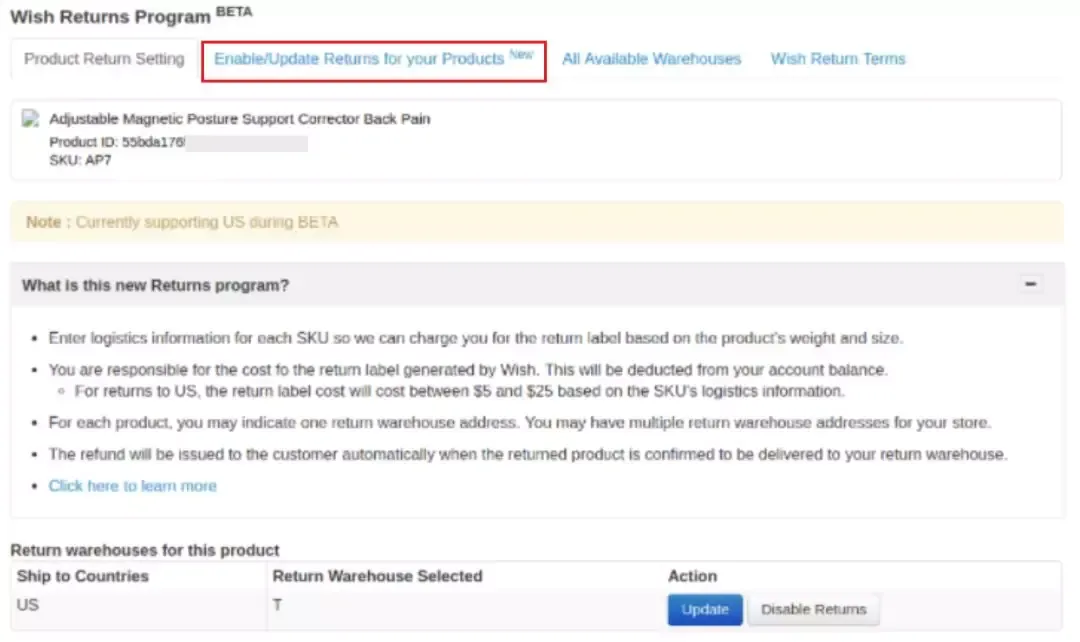Open the Product Return Setting tab
This screenshot has height=642, width=1080.
(104, 59)
